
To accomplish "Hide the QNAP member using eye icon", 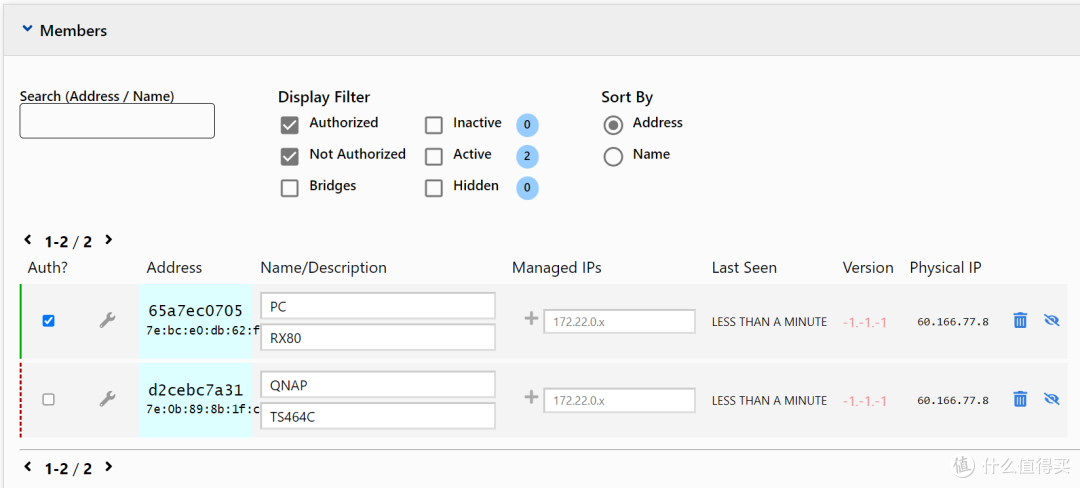I will pyautogui.click(x=1051, y=399).
